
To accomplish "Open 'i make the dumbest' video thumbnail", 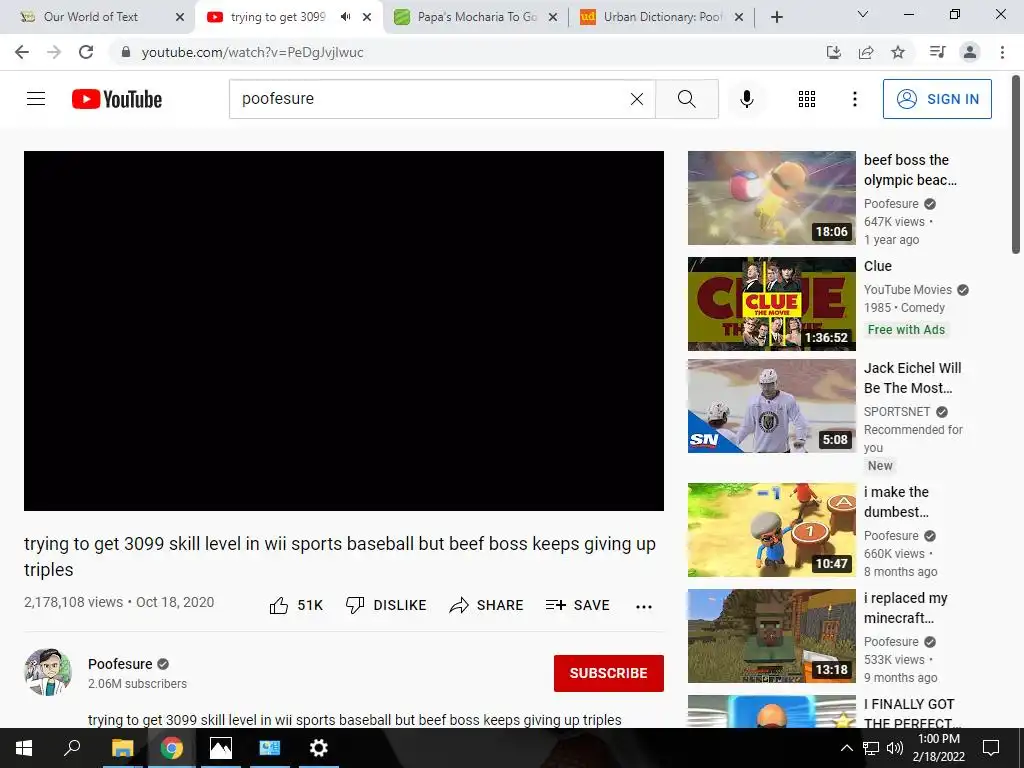I will 771,530.
